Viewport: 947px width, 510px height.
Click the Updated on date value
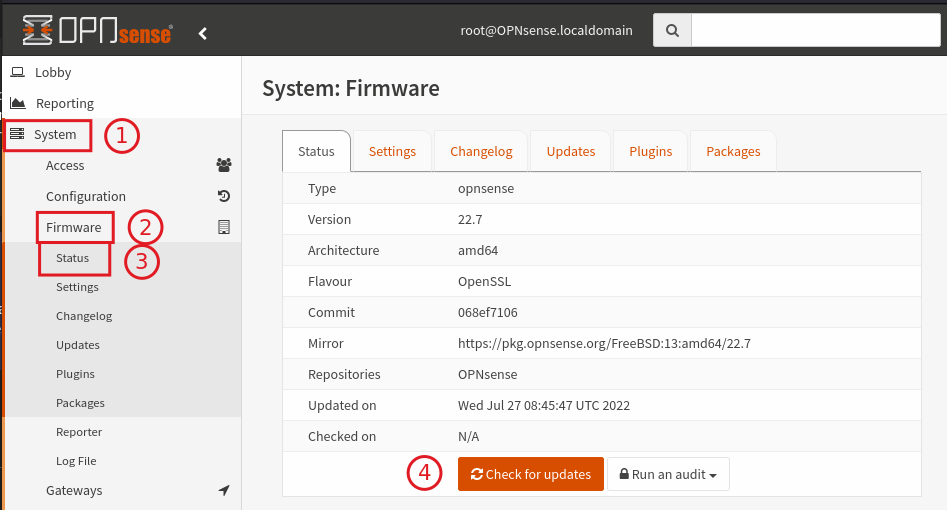click(544, 405)
